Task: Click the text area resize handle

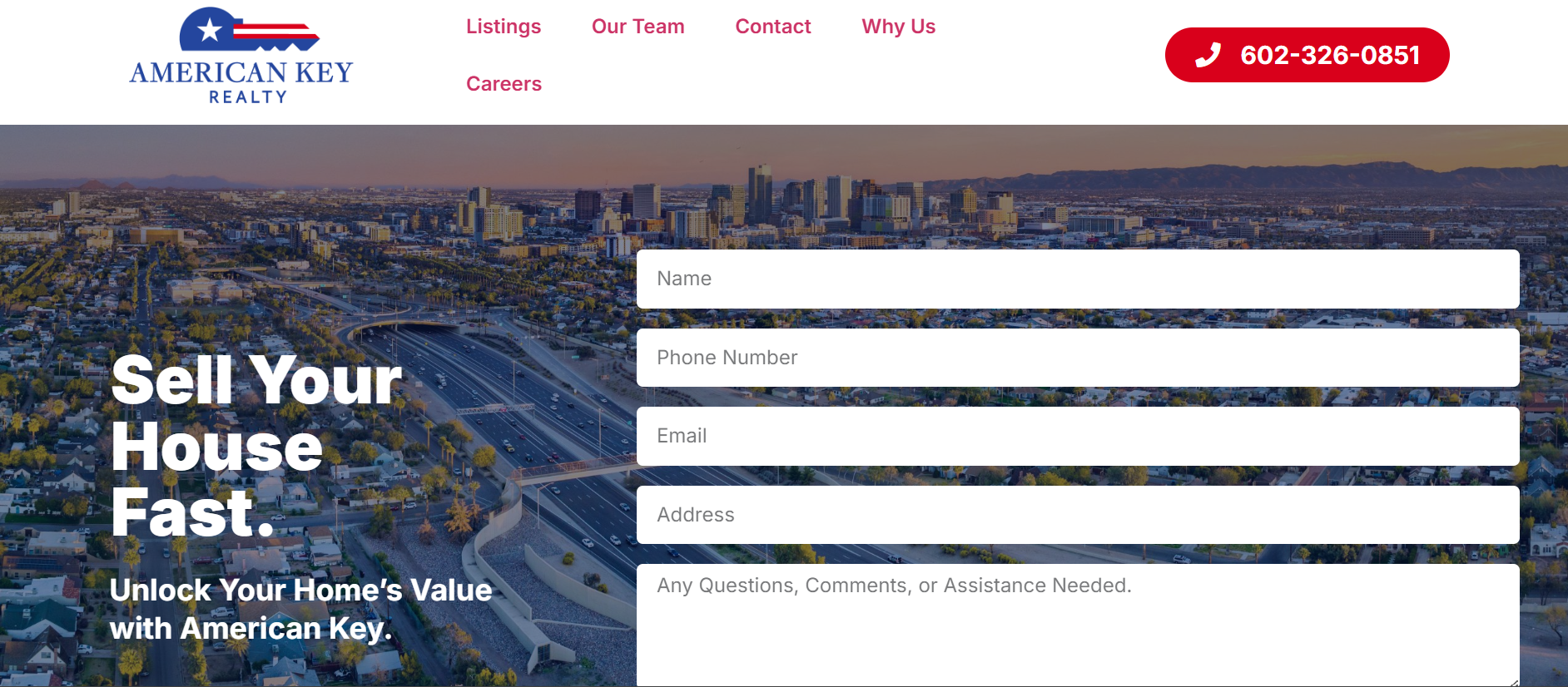Action: tap(1513, 682)
